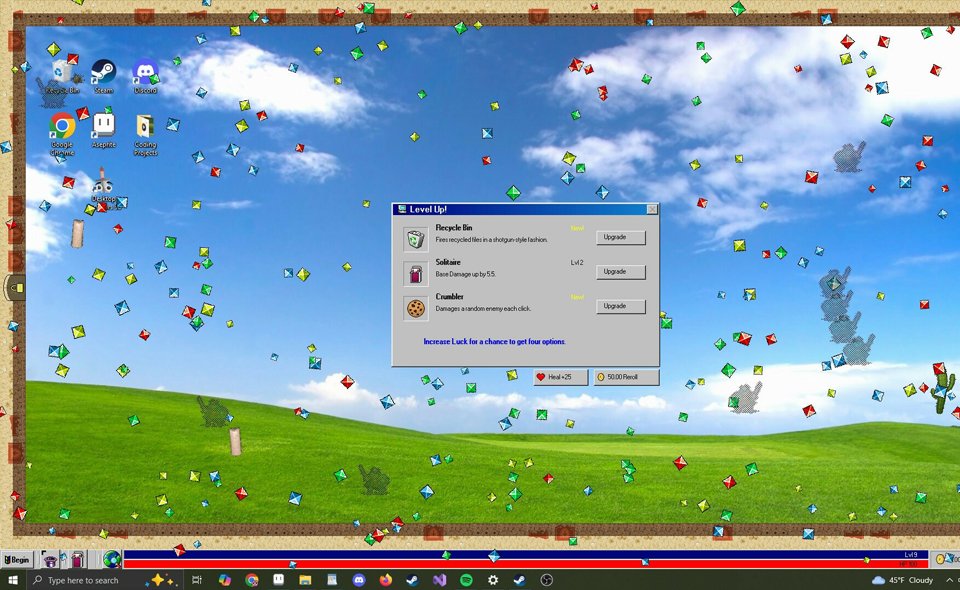Open OBS Studio from the taskbar
960x590 pixels.
click(x=547, y=580)
